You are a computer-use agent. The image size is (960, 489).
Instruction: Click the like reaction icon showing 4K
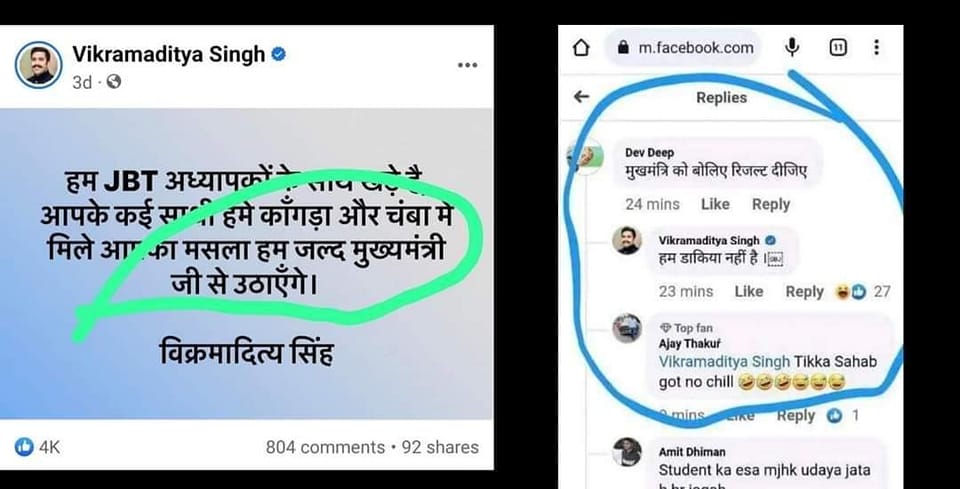click(25, 446)
